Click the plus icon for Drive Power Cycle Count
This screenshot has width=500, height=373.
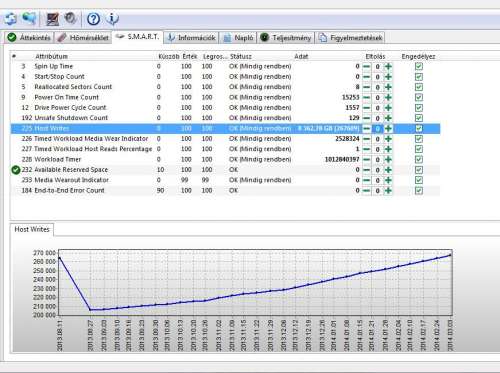tap(388, 108)
